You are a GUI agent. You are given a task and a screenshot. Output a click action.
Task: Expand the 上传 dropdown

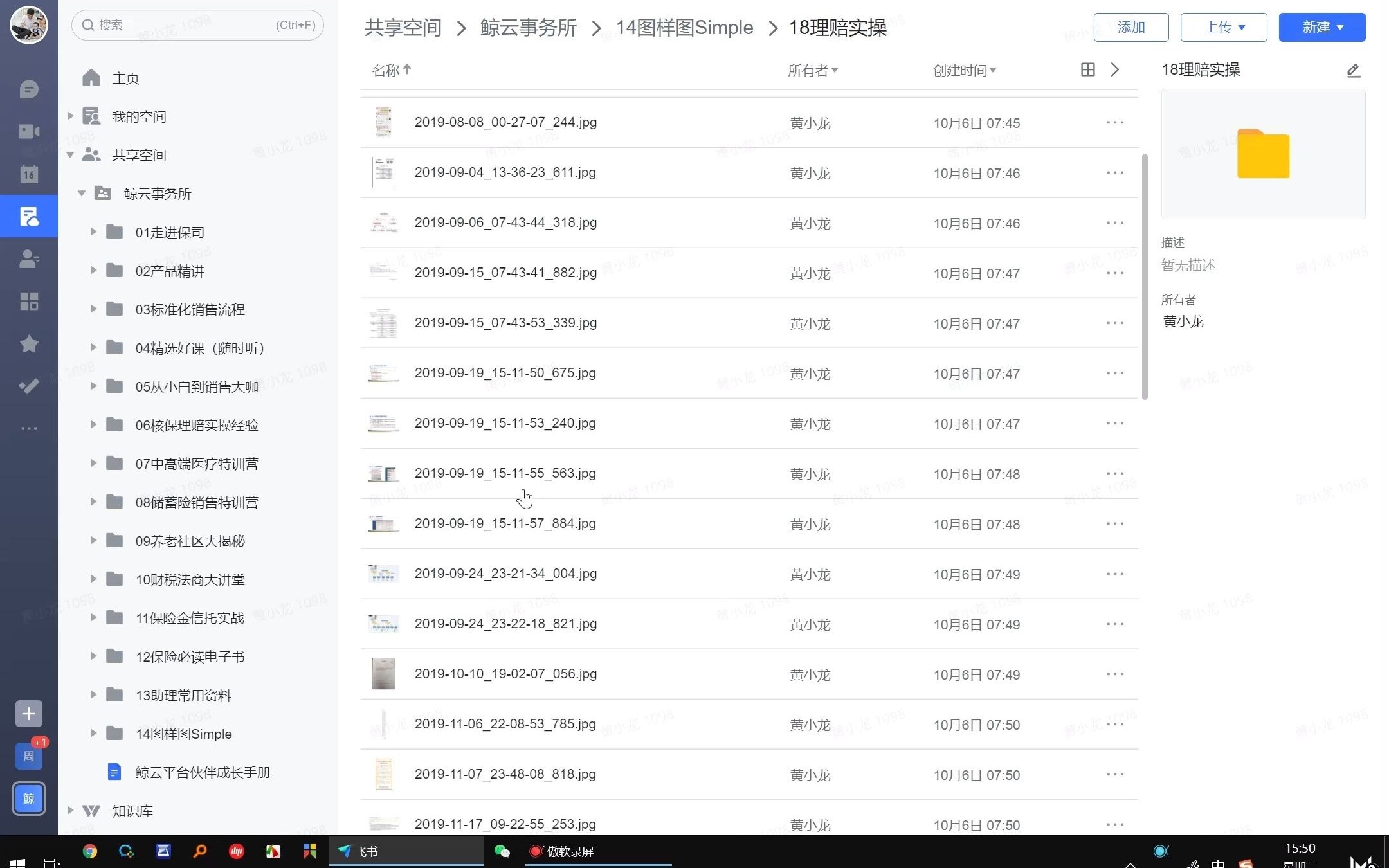pos(1223,27)
